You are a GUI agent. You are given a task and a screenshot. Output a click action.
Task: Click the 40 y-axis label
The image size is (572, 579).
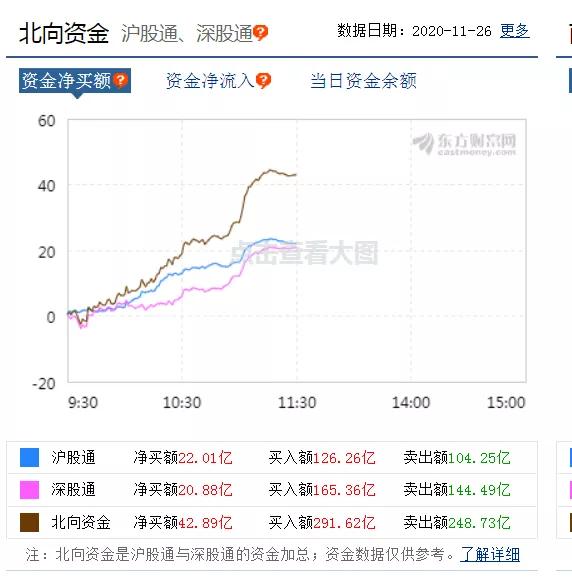[47, 186]
